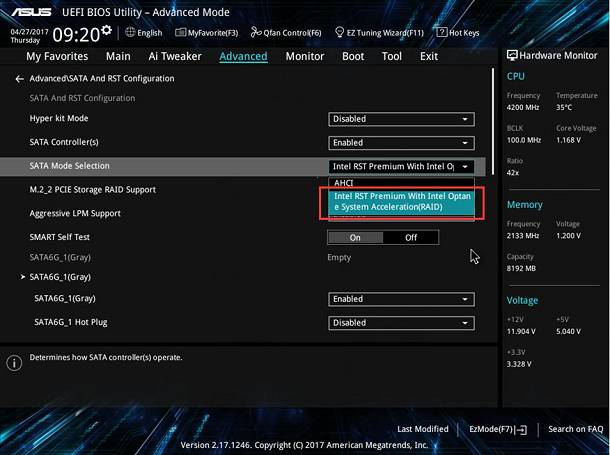Image resolution: width=610 pixels, height=455 pixels.
Task: Choose the AHCI option from the list
Action: click(x=401, y=183)
